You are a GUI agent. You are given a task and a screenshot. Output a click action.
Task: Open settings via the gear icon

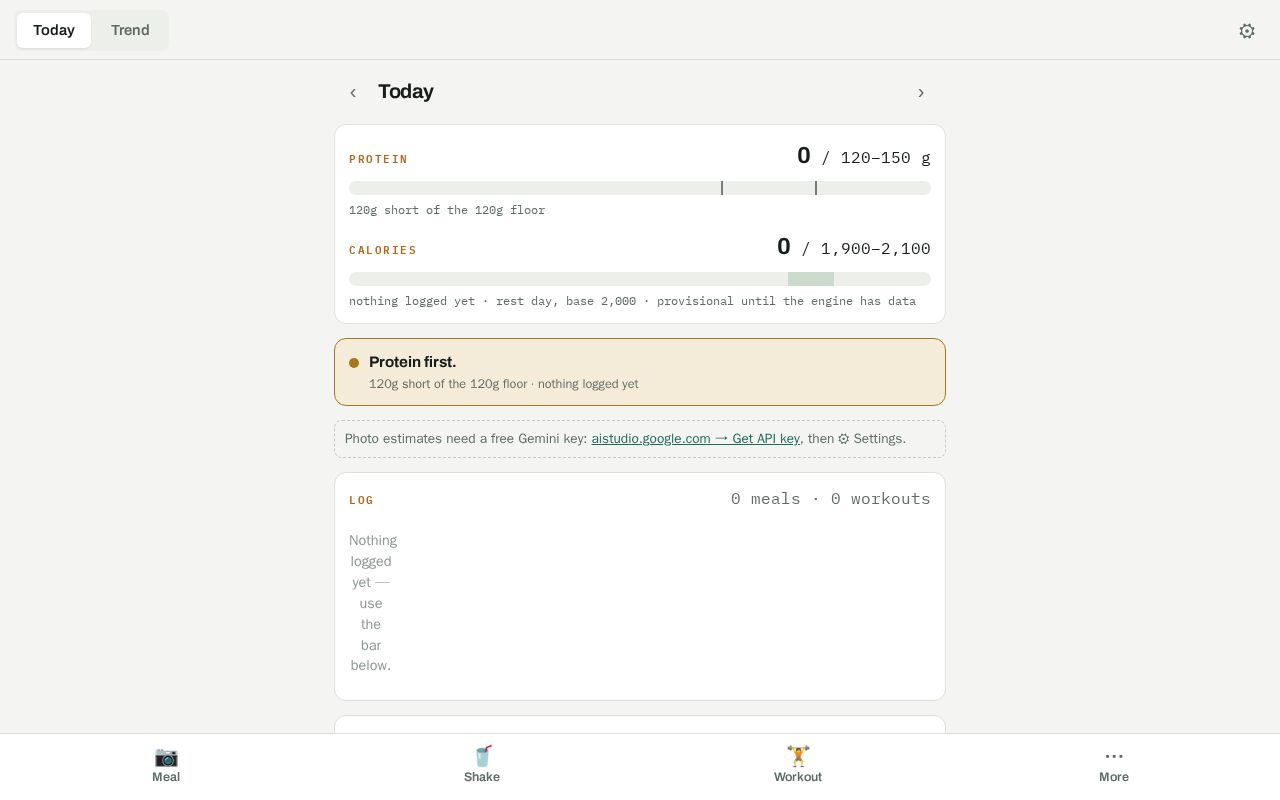(x=1247, y=31)
